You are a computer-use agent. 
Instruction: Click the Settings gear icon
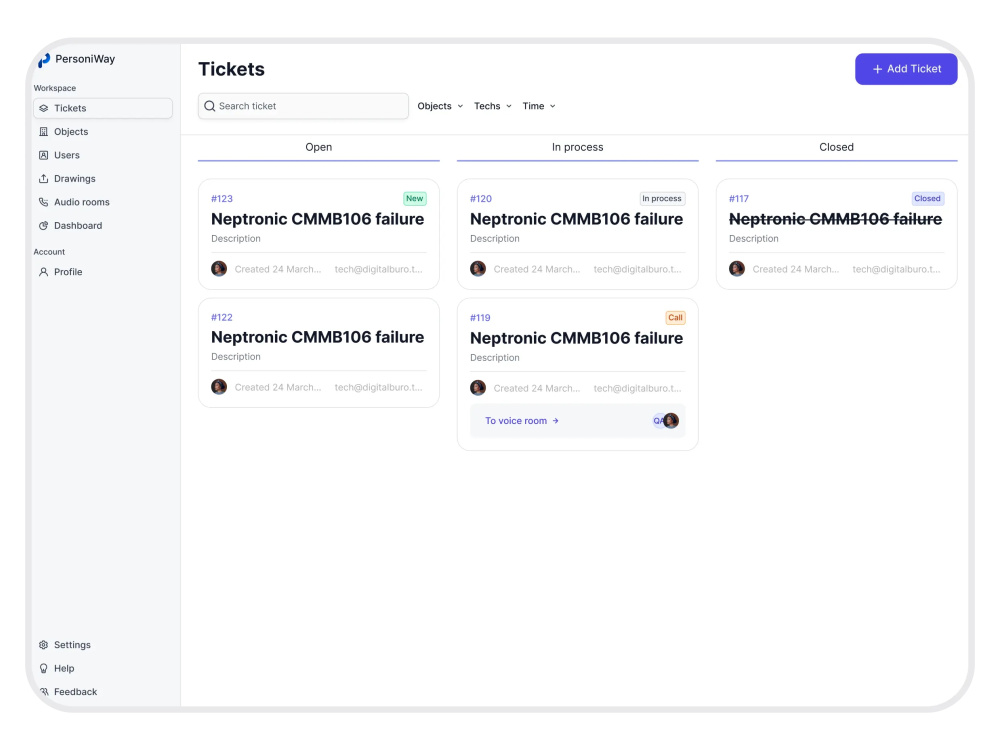click(43, 645)
